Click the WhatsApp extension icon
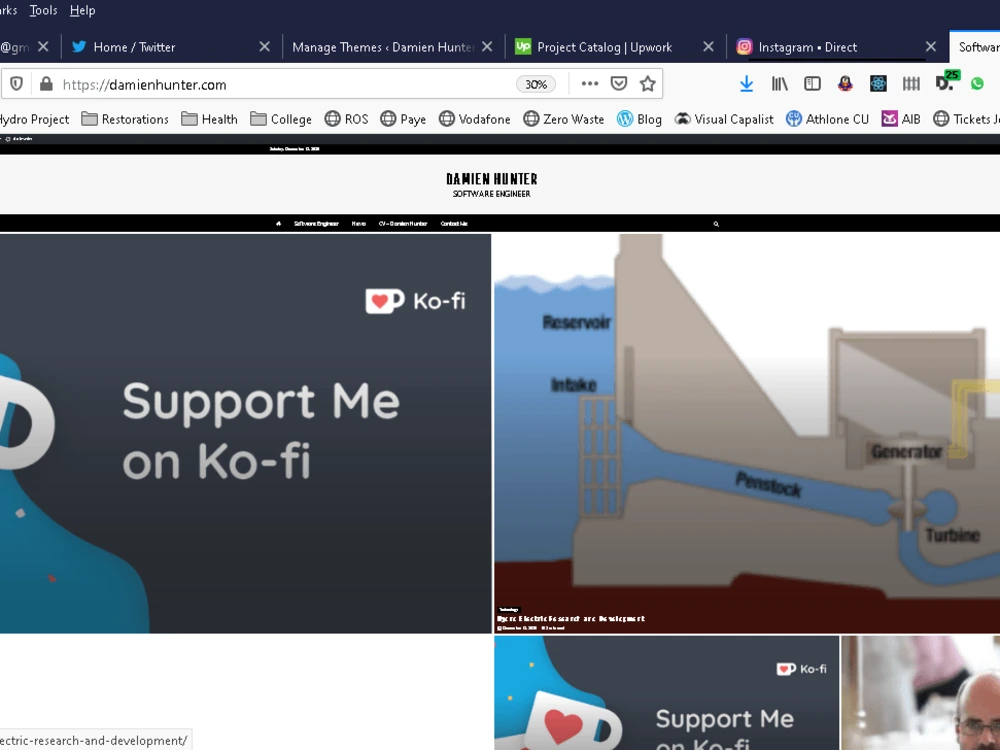 click(977, 84)
